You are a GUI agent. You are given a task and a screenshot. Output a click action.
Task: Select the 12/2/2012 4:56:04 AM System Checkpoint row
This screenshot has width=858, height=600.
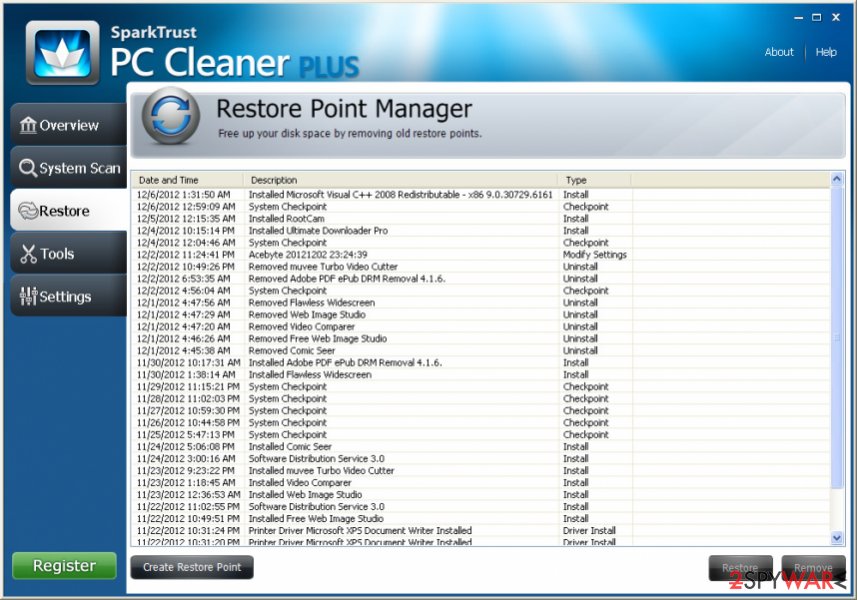pos(480,290)
